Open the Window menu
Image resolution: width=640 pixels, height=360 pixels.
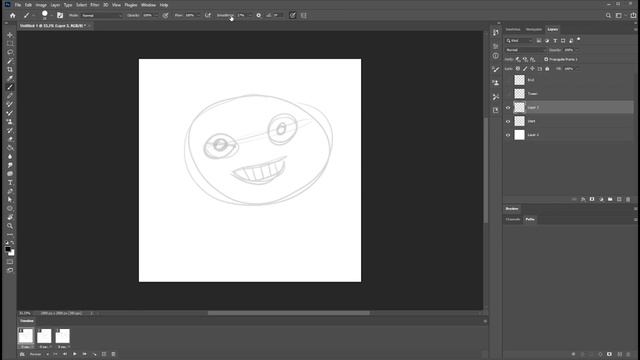pos(148,5)
